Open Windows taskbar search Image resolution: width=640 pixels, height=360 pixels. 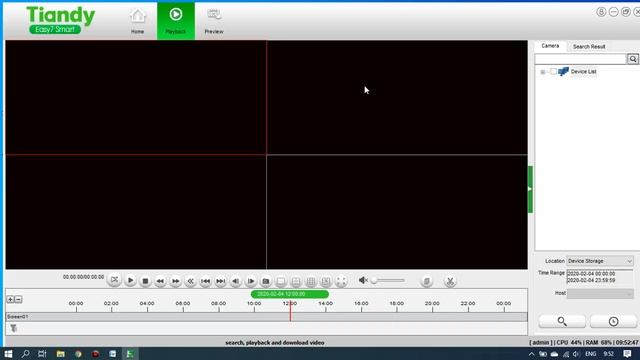coord(25,354)
